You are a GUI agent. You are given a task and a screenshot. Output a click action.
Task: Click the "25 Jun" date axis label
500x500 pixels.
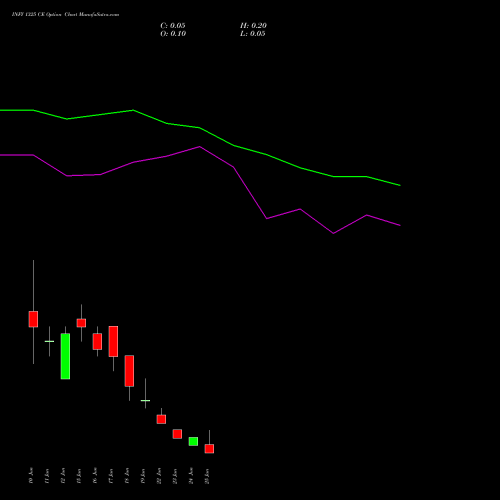click(207, 476)
